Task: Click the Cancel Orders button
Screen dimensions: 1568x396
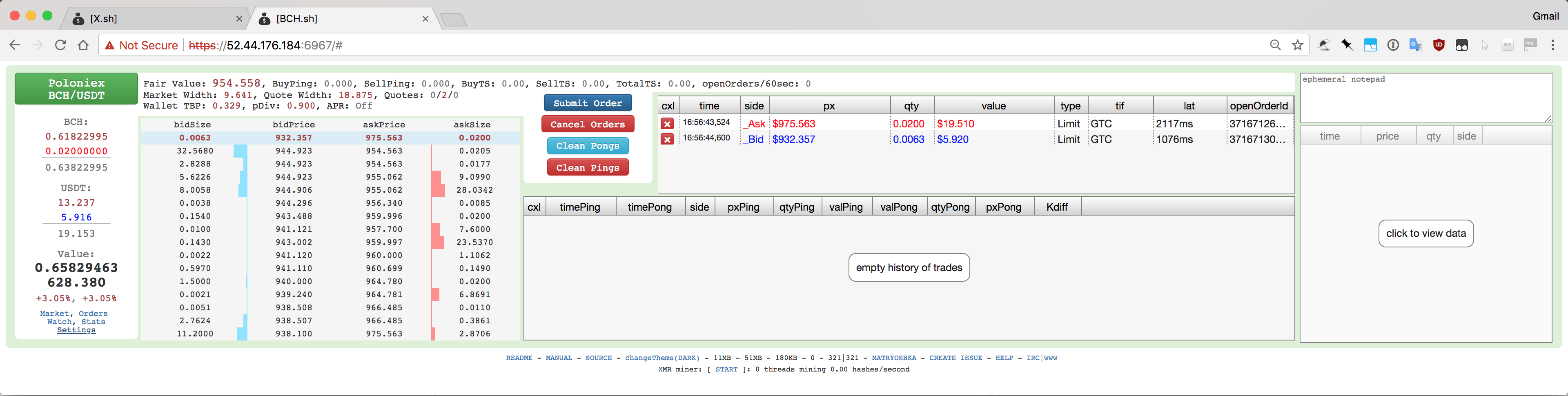Action: [x=588, y=124]
